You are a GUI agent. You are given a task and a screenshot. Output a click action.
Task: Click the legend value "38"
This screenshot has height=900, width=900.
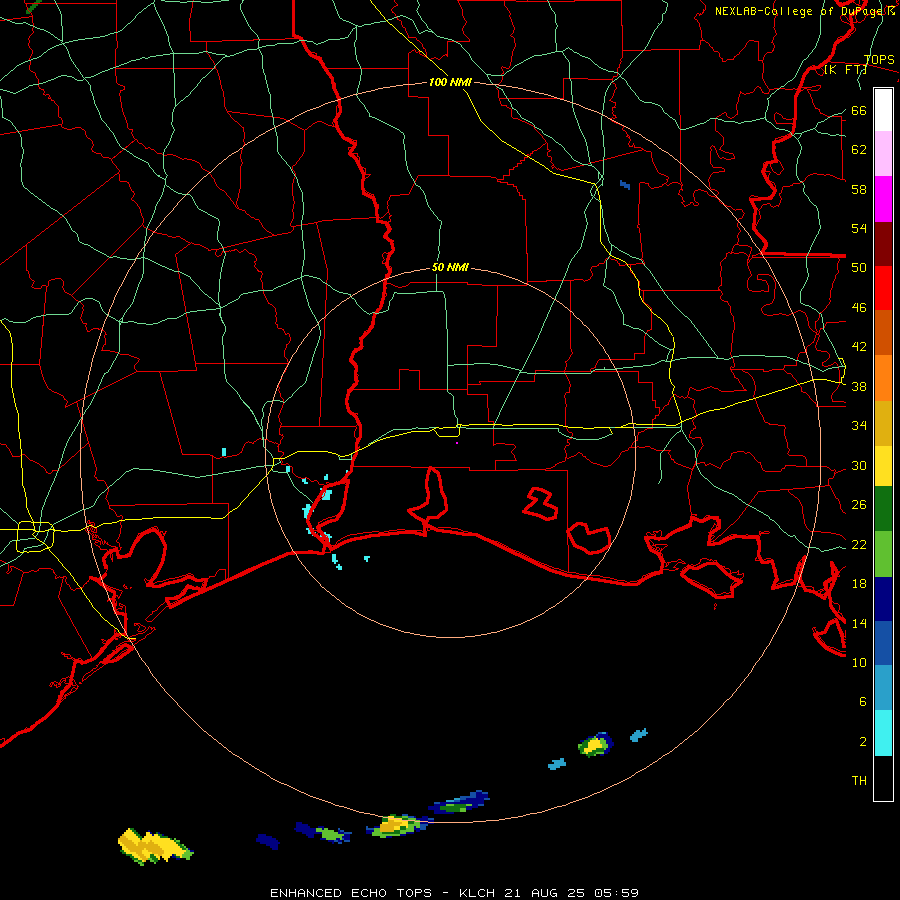859,386
